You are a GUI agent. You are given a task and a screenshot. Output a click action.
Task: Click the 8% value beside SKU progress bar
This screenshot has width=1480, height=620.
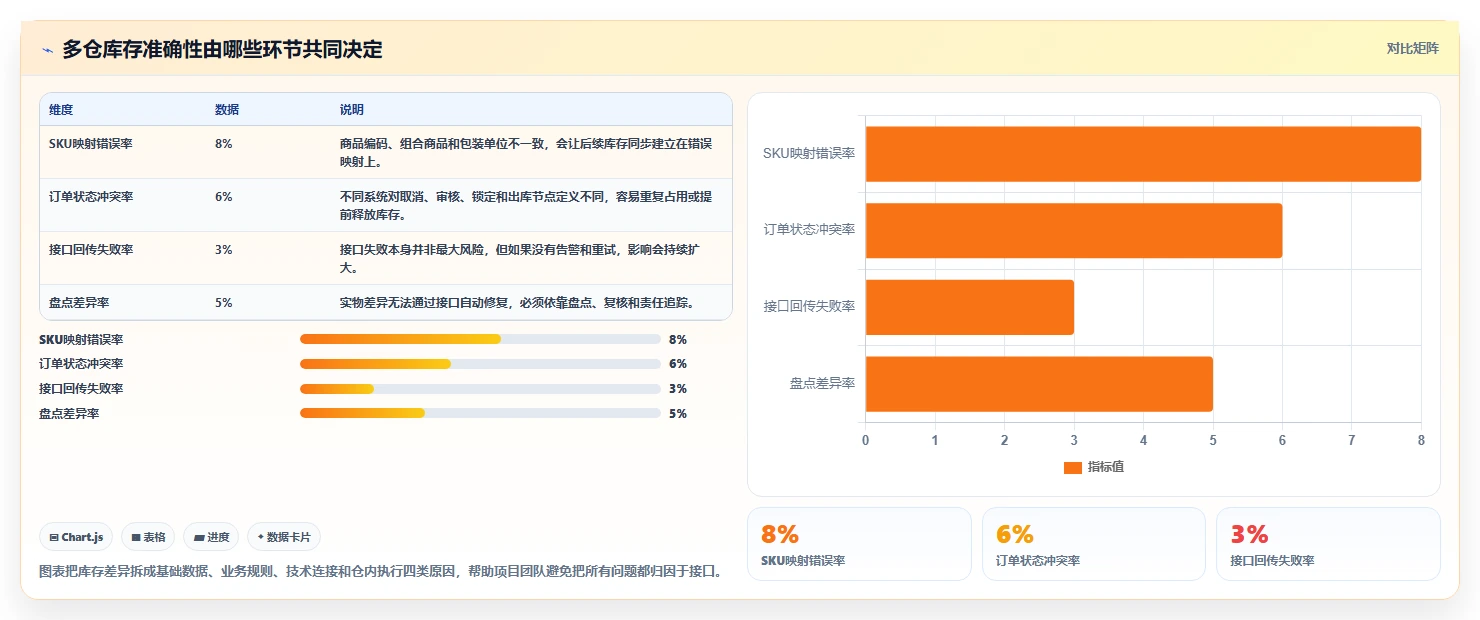(678, 340)
